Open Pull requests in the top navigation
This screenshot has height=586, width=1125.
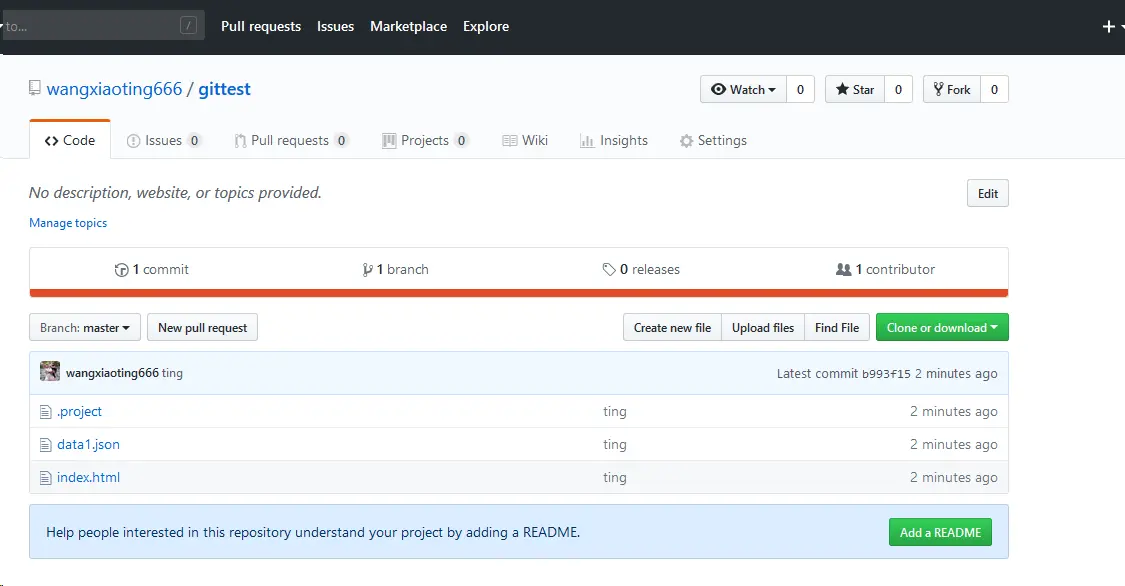coord(261,27)
